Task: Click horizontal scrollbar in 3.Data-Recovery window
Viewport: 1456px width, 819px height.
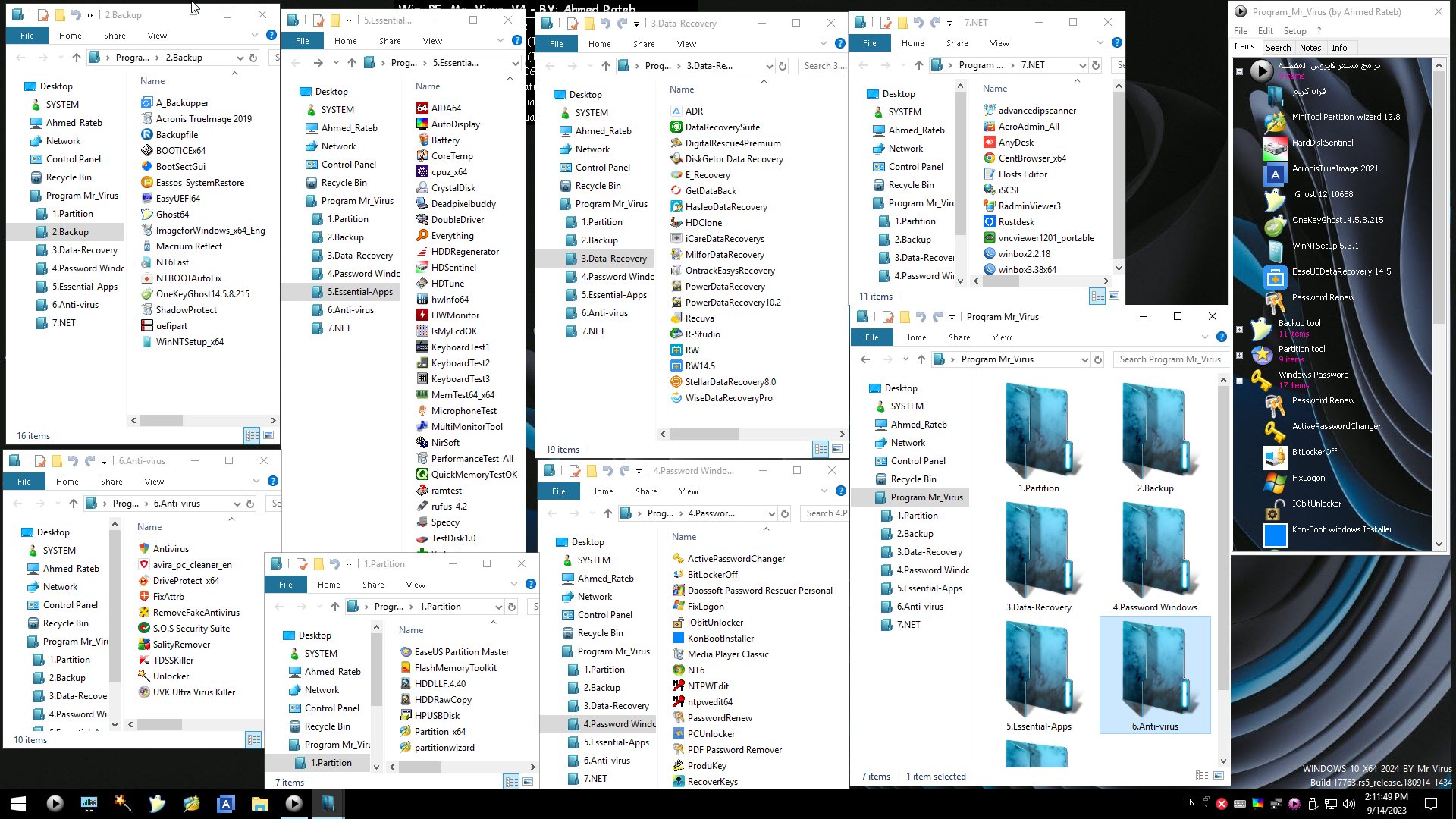Action: pos(704,434)
